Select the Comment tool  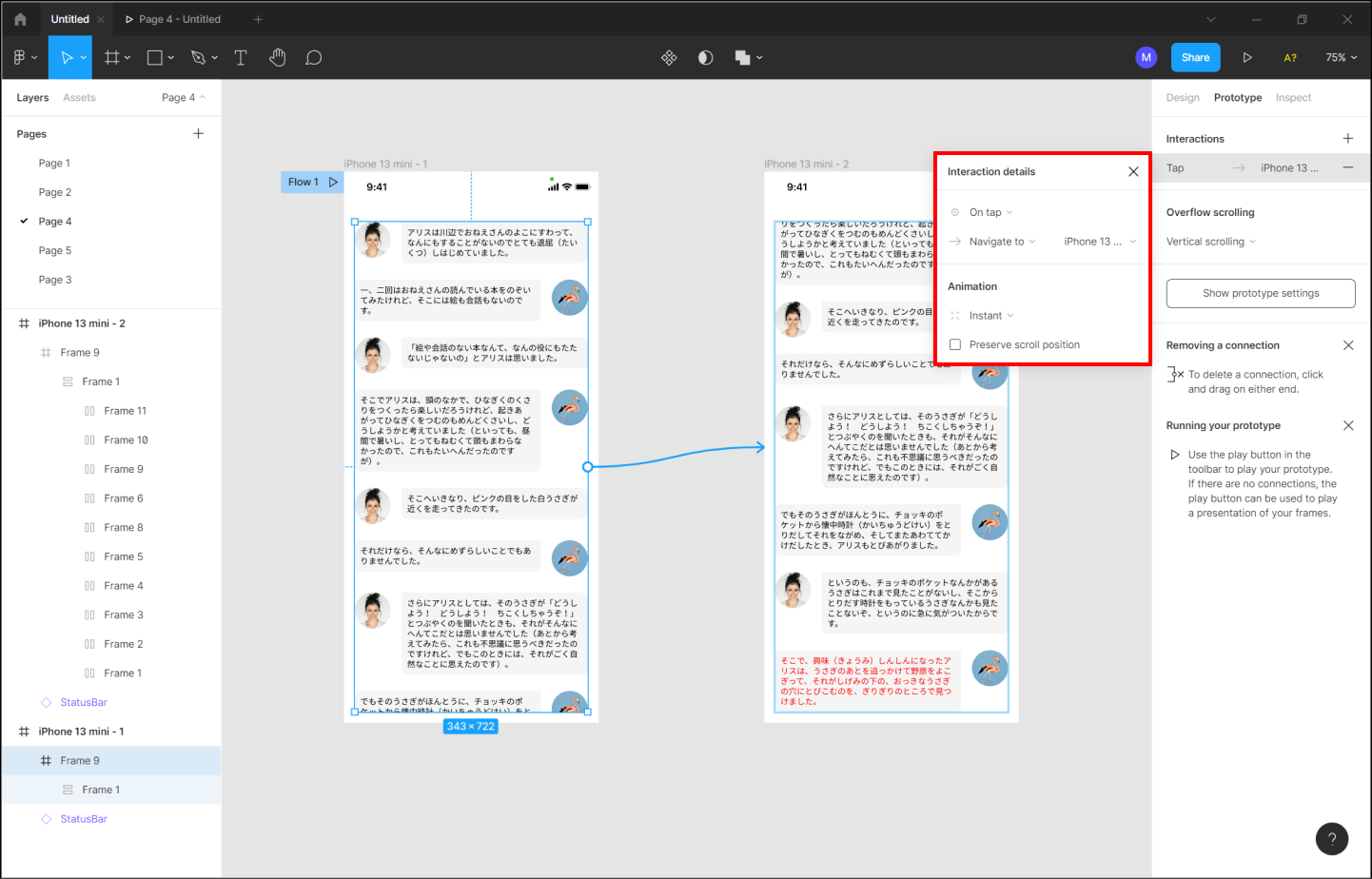313,58
